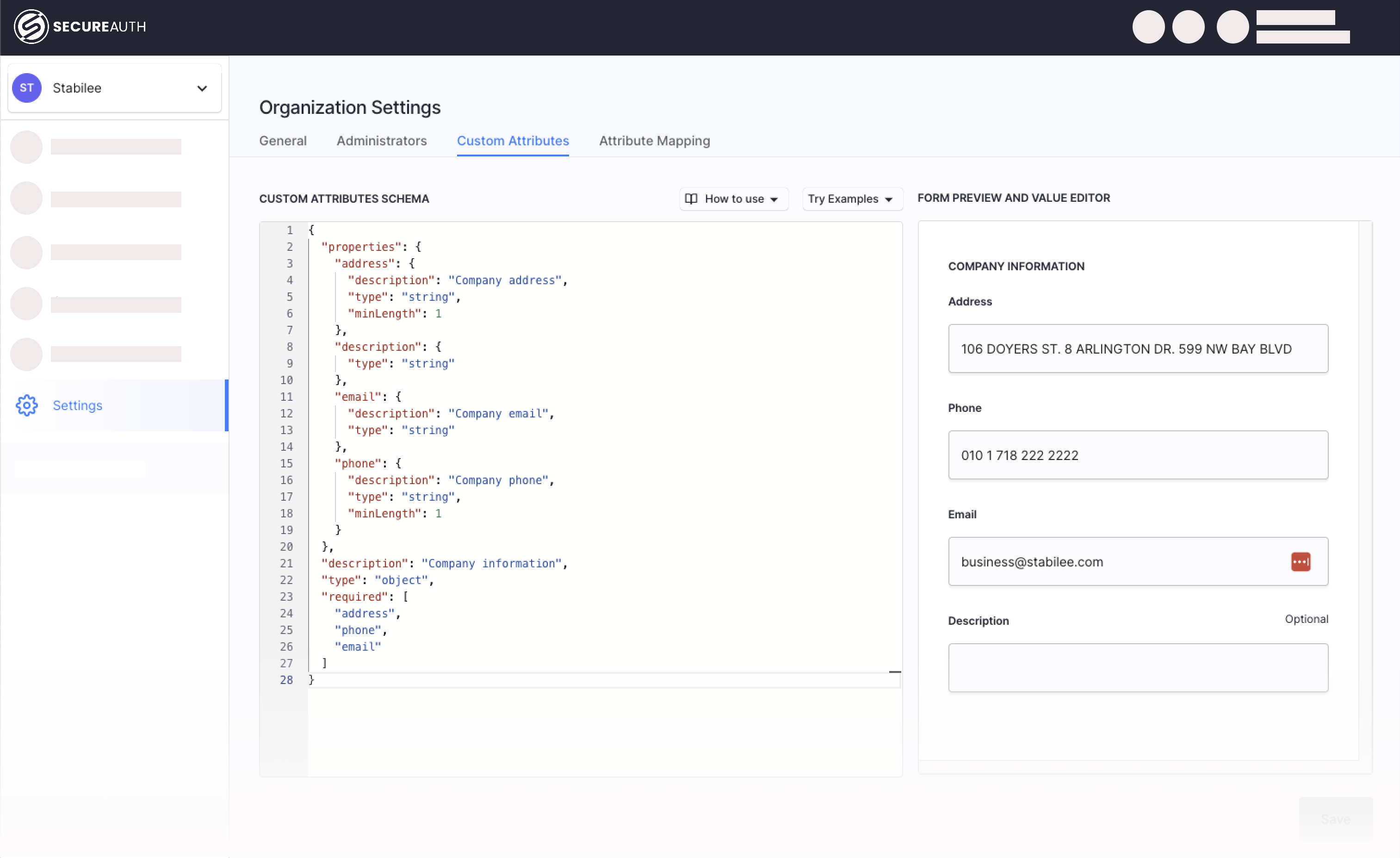Select the Custom Attributes tab
Image resolution: width=1400 pixels, height=858 pixels.
pyautogui.click(x=512, y=140)
